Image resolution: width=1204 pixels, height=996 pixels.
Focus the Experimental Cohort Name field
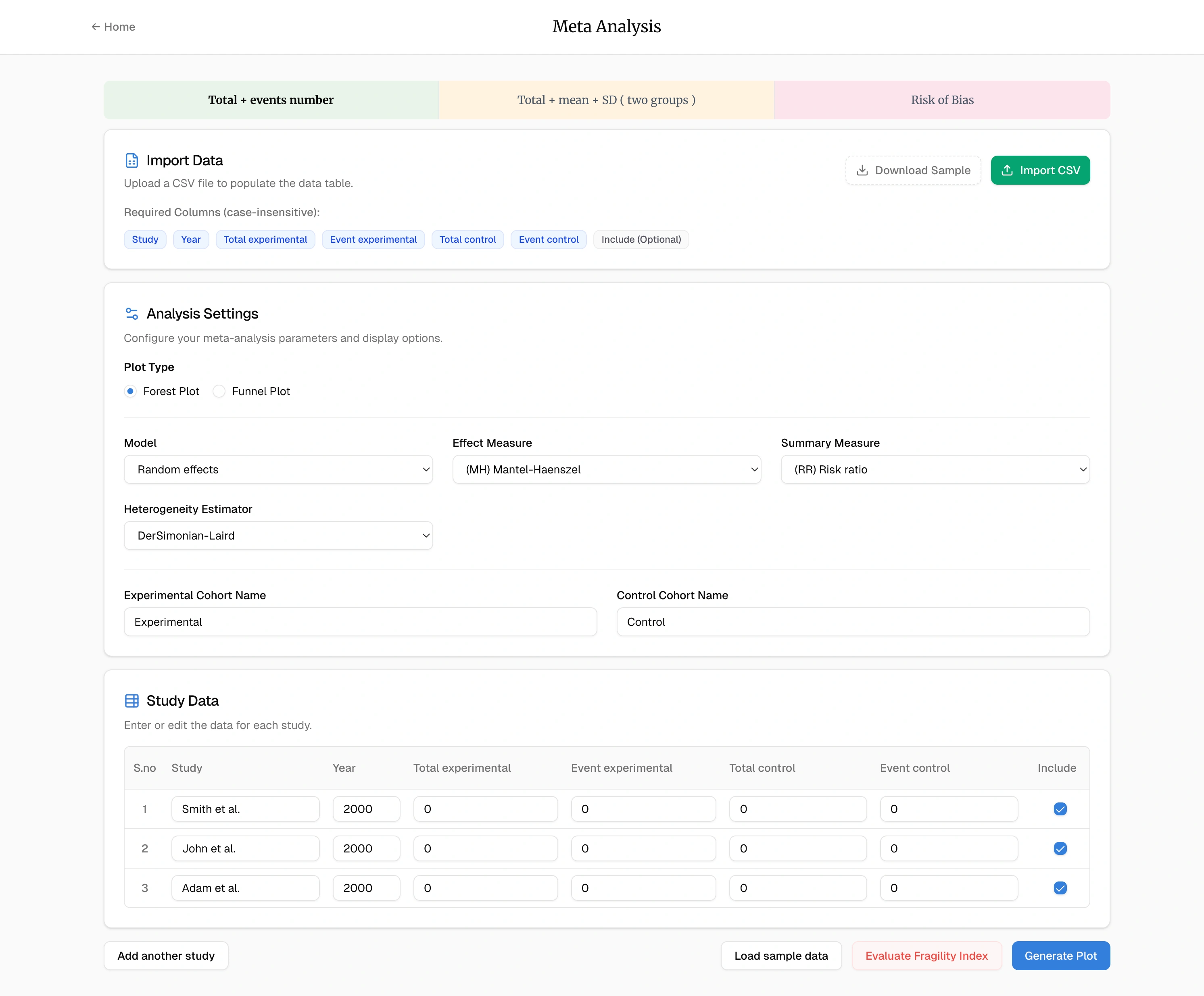tap(360, 622)
